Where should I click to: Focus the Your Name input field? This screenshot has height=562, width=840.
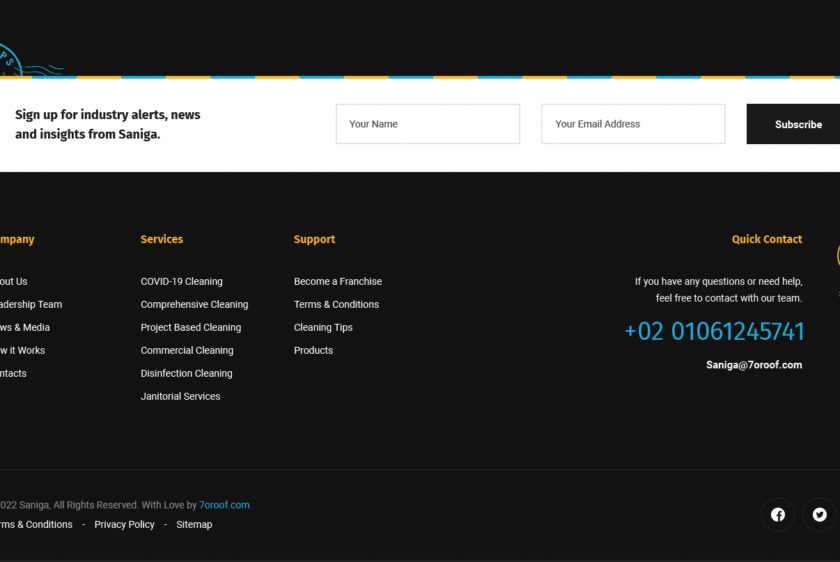(x=428, y=124)
